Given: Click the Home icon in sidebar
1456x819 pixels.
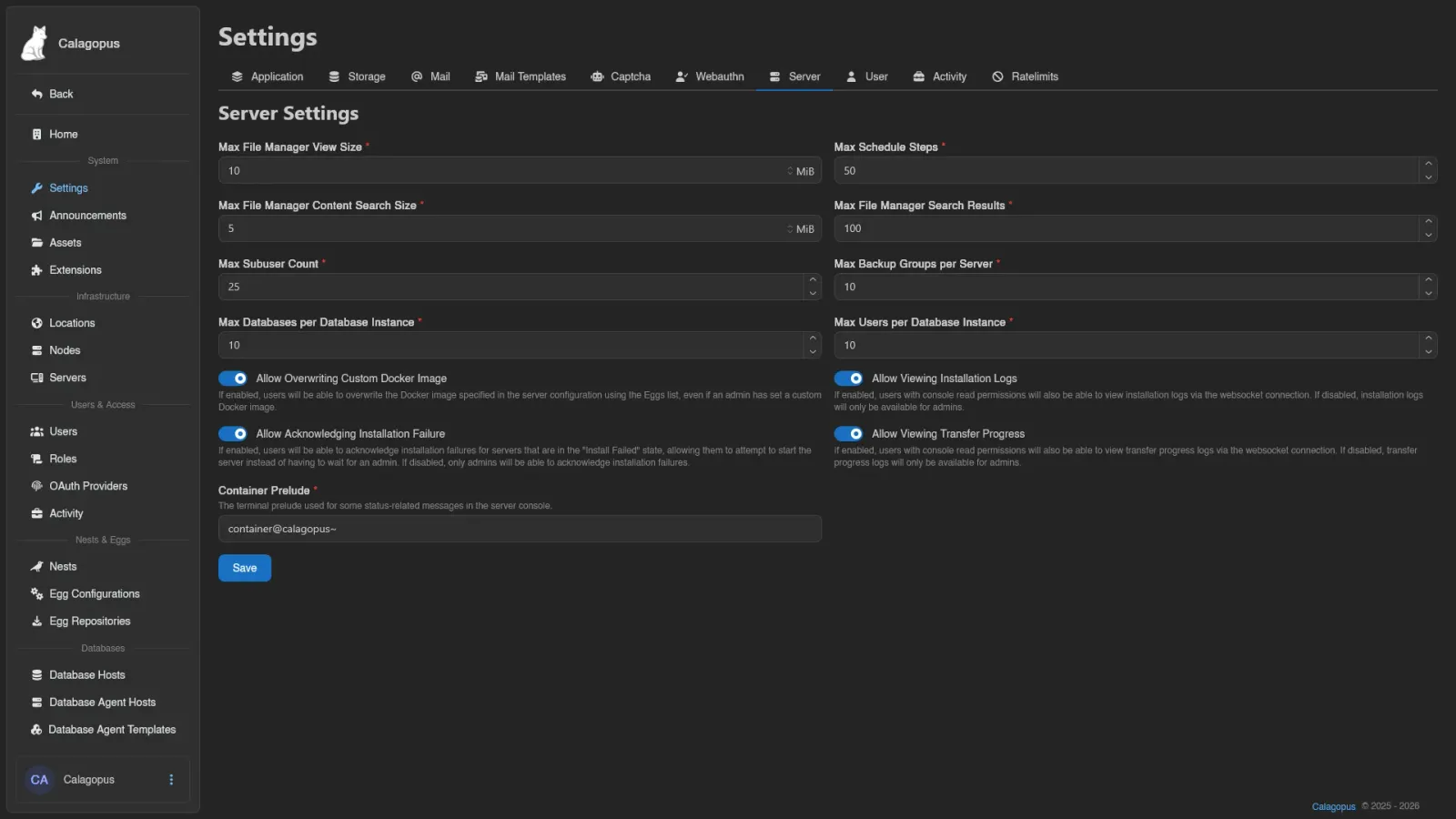Looking at the screenshot, I should [x=37, y=134].
